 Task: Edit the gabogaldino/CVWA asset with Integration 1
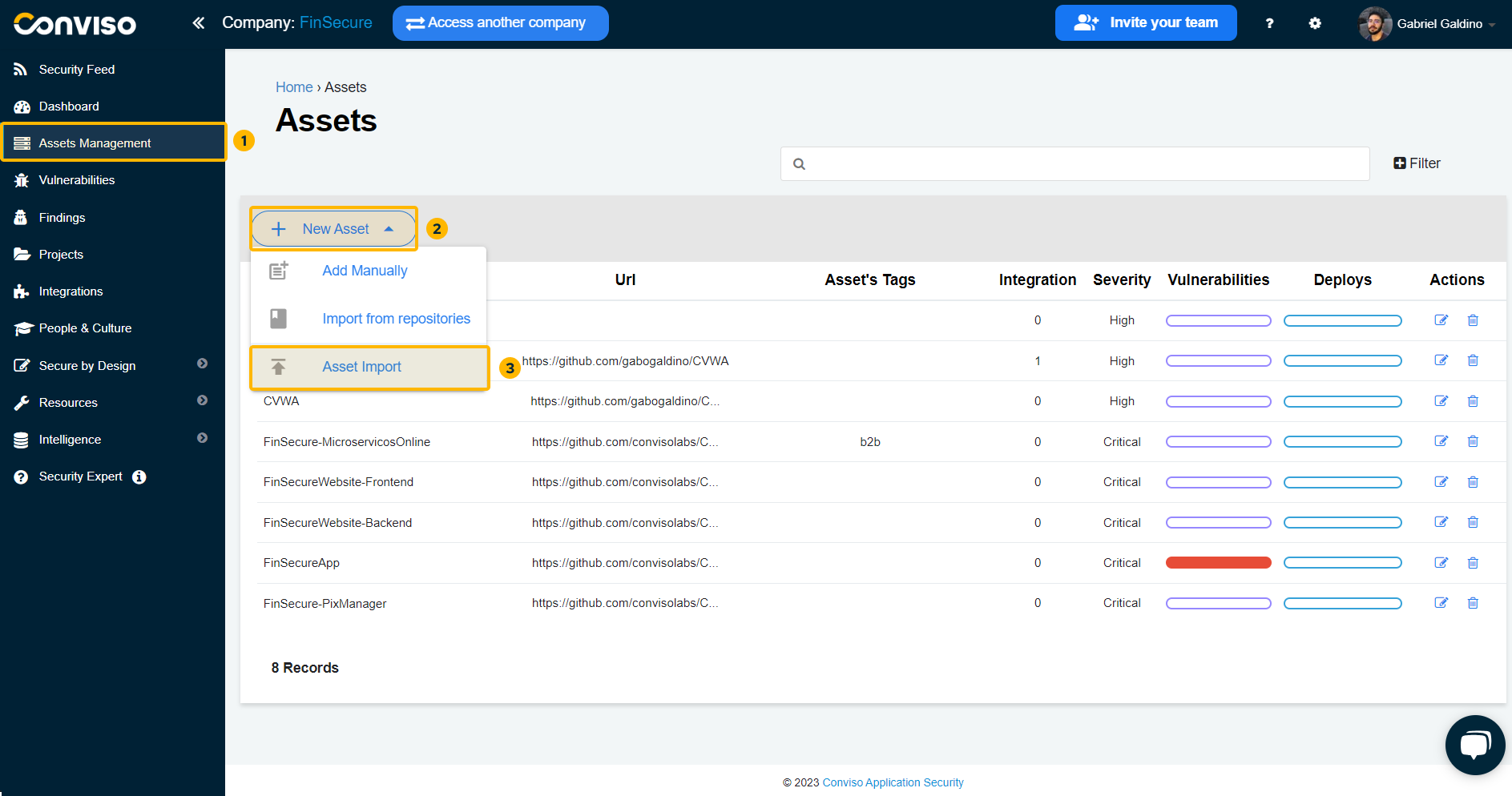tap(1441, 360)
